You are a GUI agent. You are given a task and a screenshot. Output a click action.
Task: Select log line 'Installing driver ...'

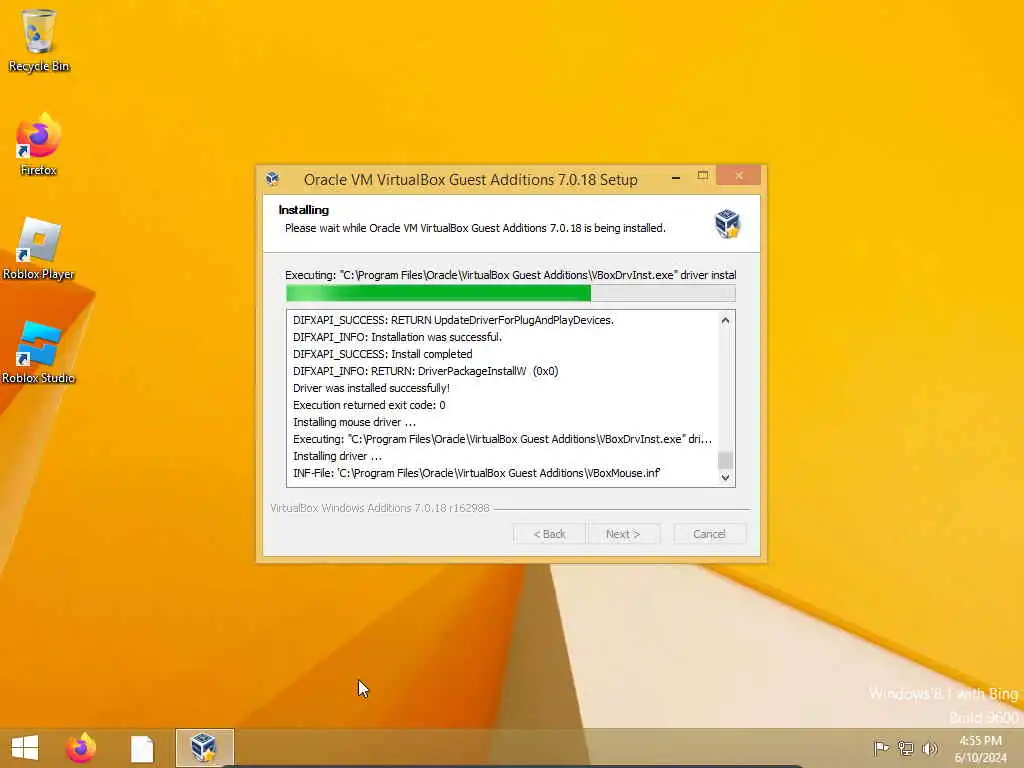click(338, 456)
